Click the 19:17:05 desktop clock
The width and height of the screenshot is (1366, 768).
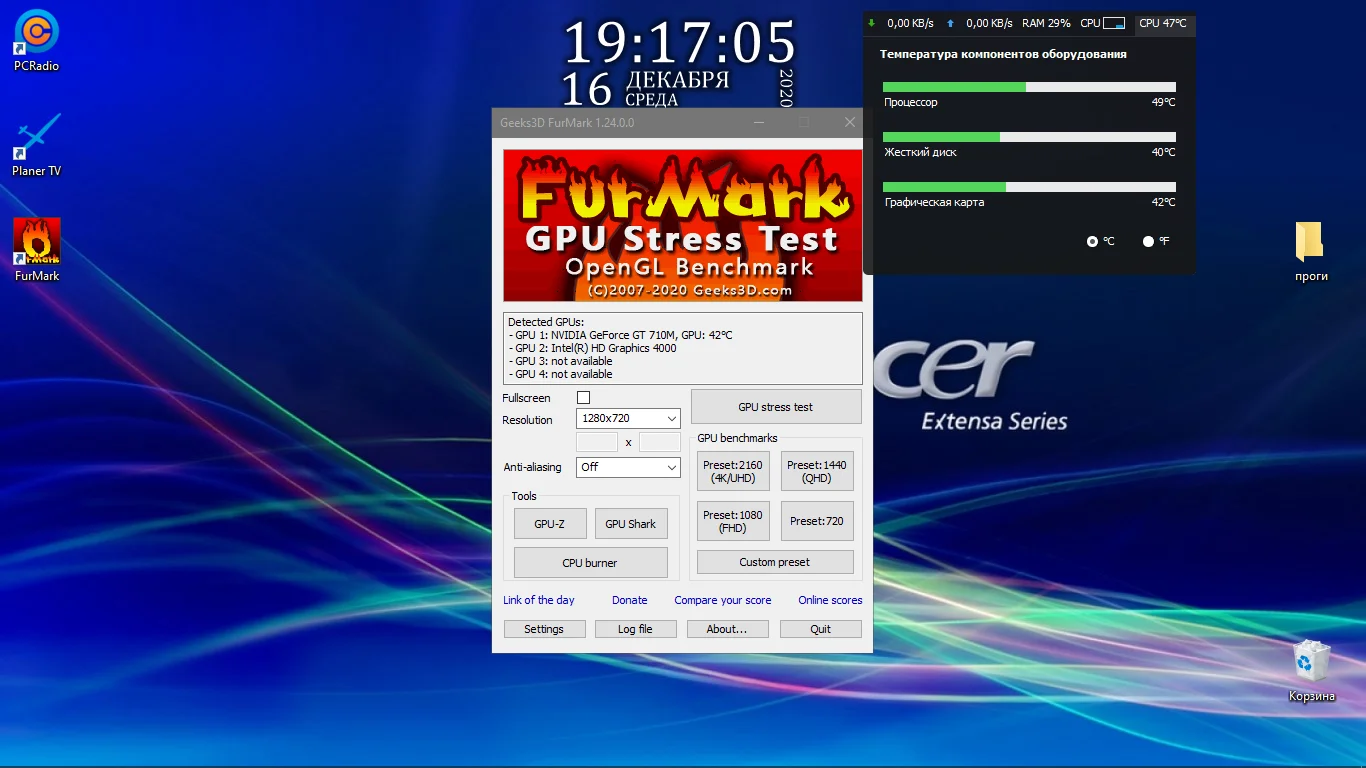click(680, 43)
